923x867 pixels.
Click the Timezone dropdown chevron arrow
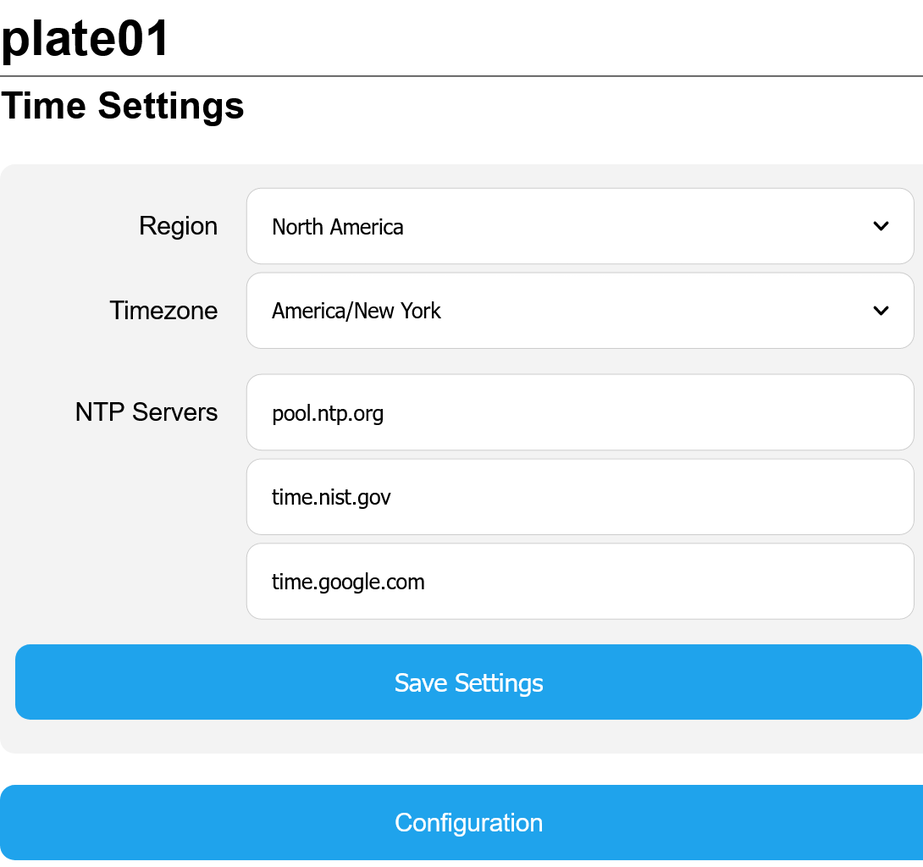click(880, 311)
